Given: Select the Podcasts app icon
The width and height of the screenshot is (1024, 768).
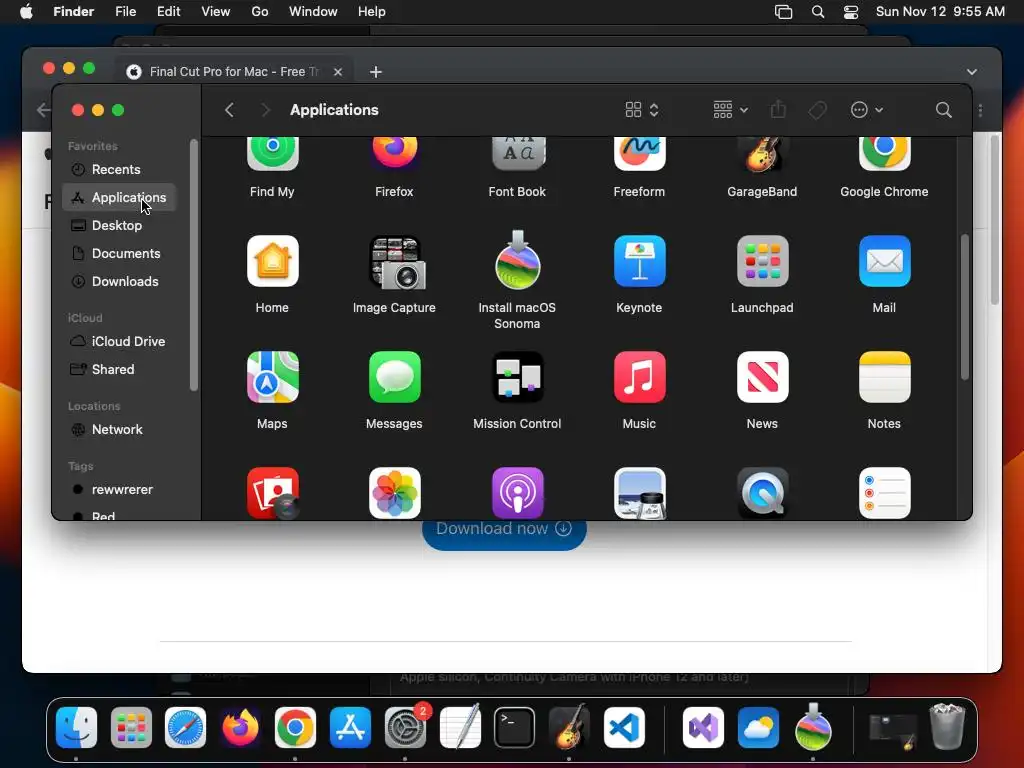Looking at the screenshot, I should point(517,493).
